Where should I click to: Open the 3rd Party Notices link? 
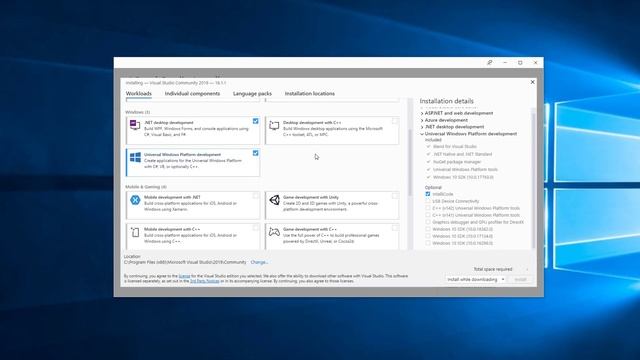204,281
